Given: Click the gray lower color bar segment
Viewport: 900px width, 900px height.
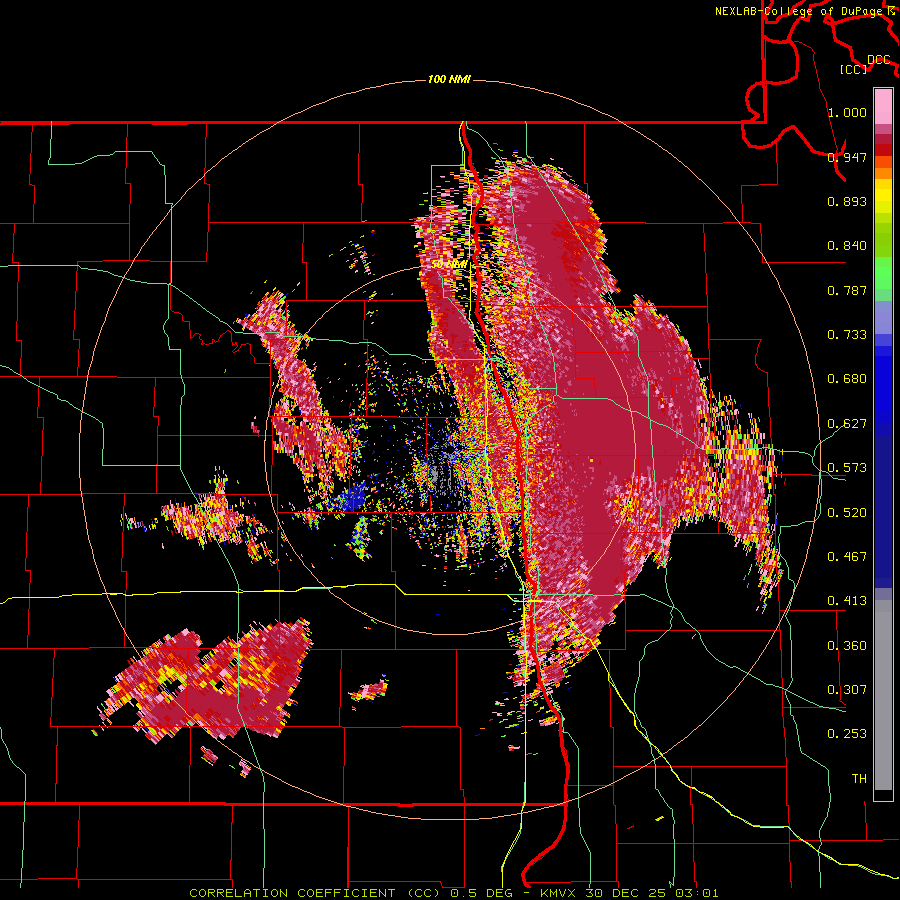Looking at the screenshot, I should [x=883, y=695].
